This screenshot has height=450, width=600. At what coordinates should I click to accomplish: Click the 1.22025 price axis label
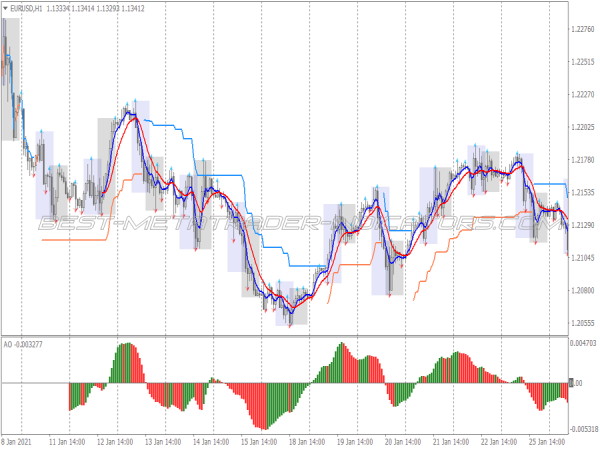click(583, 127)
